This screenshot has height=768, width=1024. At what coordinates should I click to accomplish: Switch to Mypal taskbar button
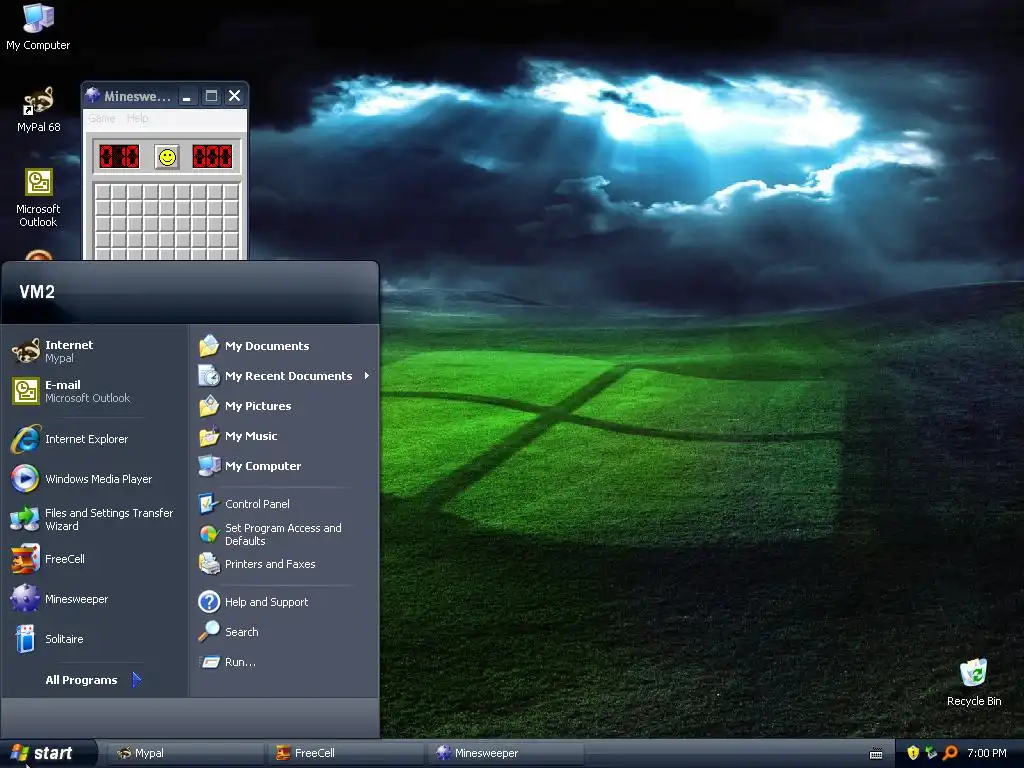pyautogui.click(x=185, y=753)
